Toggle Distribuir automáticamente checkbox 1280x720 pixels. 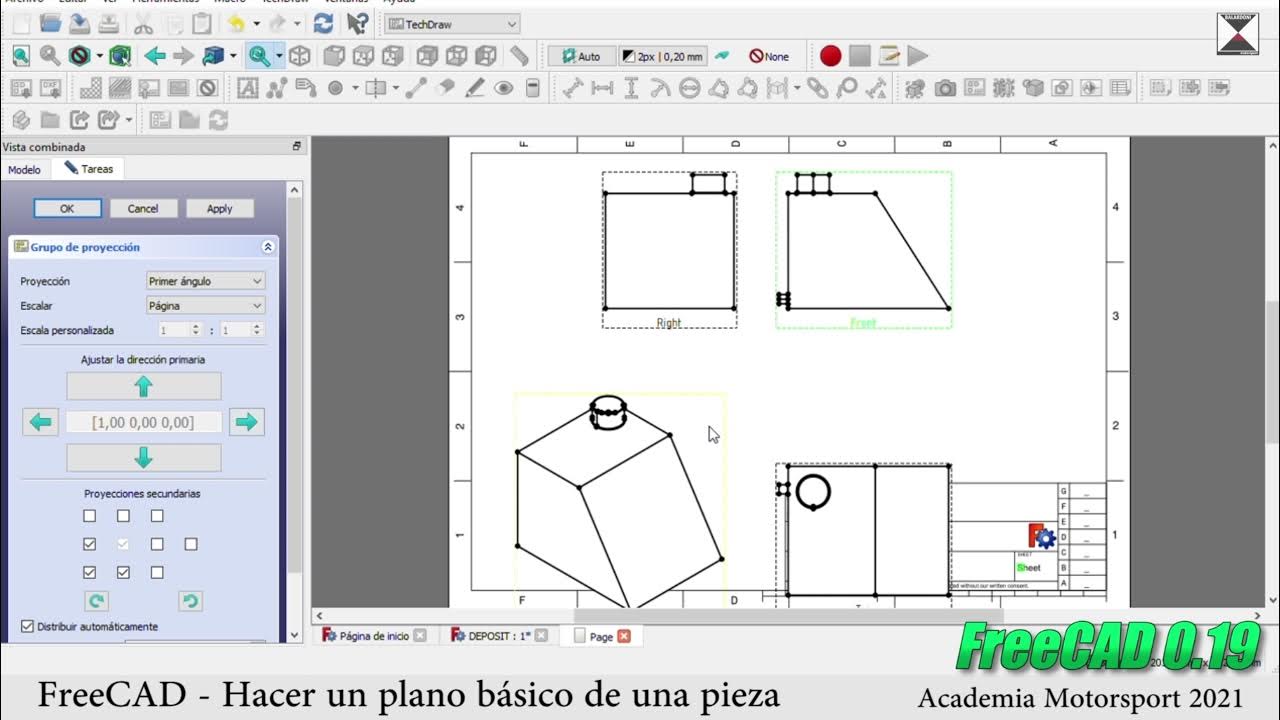pyautogui.click(x=27, y=627)
